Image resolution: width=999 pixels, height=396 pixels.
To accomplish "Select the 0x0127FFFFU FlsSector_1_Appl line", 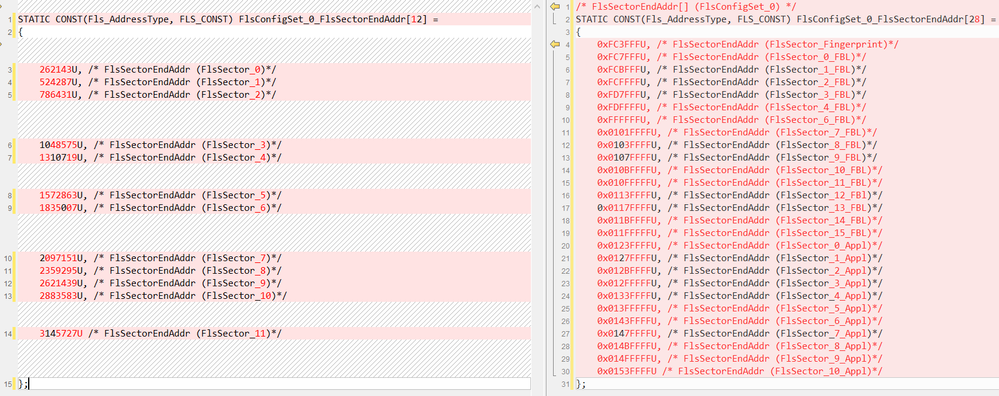I will pyautogui.click(x=787, y=258).
